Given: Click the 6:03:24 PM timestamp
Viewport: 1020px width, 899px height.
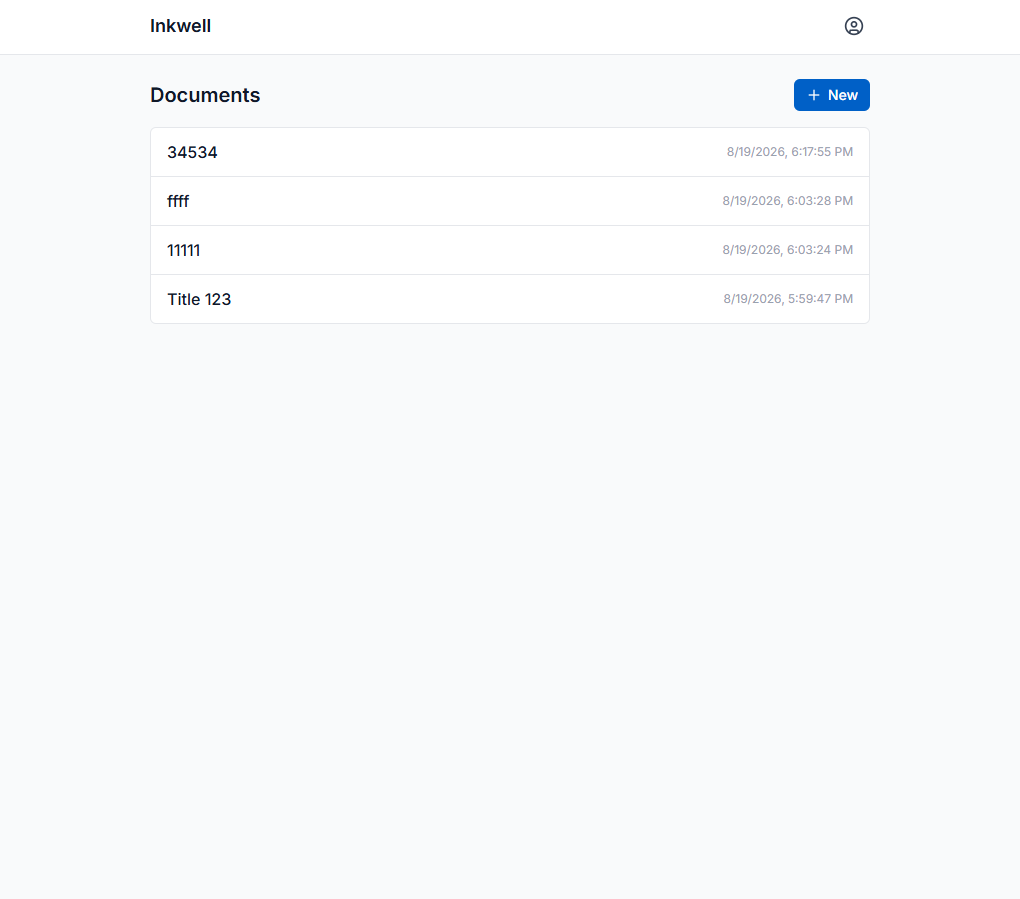Looking at the screenshot, I should 787,250.
